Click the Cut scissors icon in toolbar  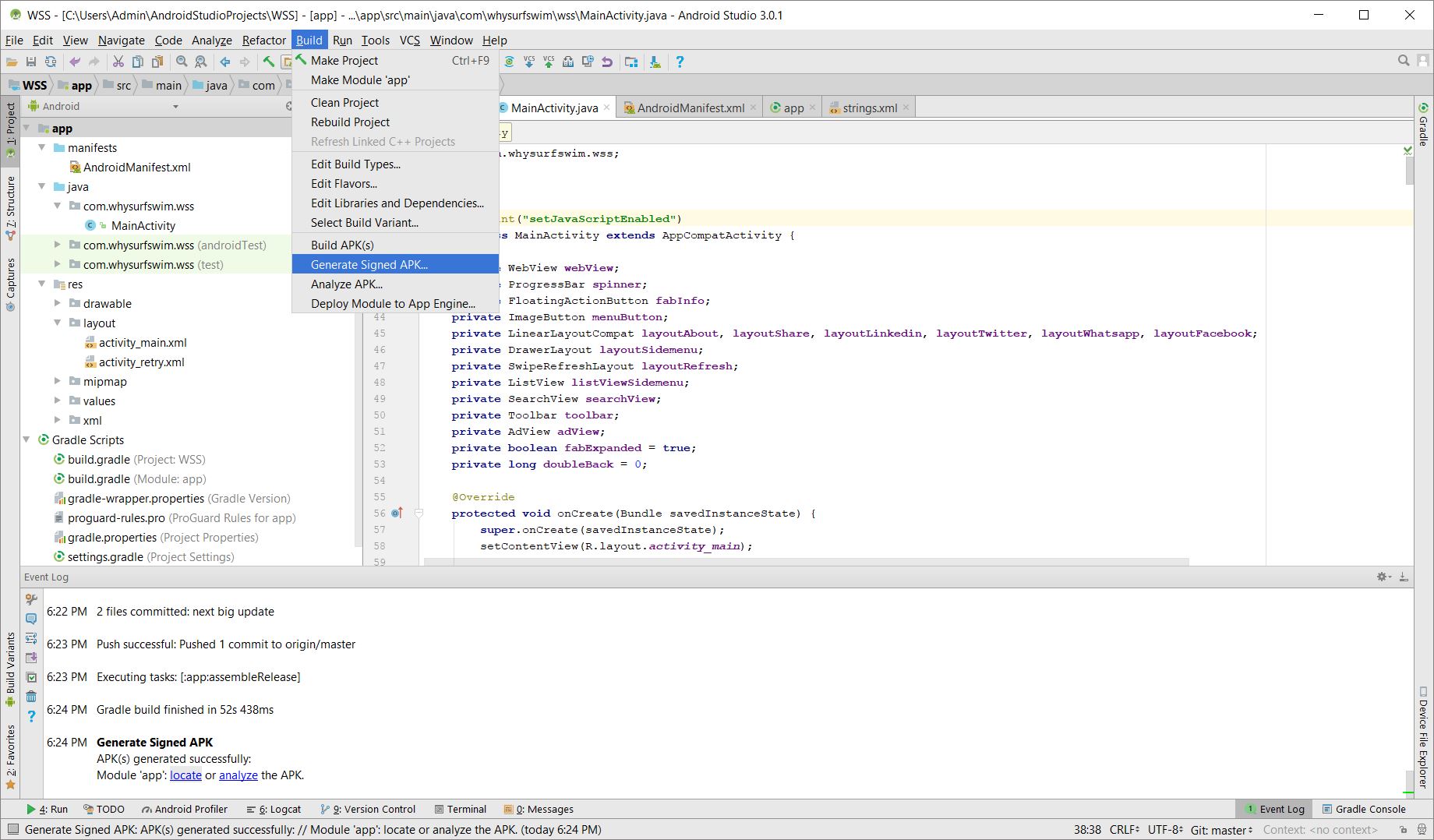[x=118, y=62]
